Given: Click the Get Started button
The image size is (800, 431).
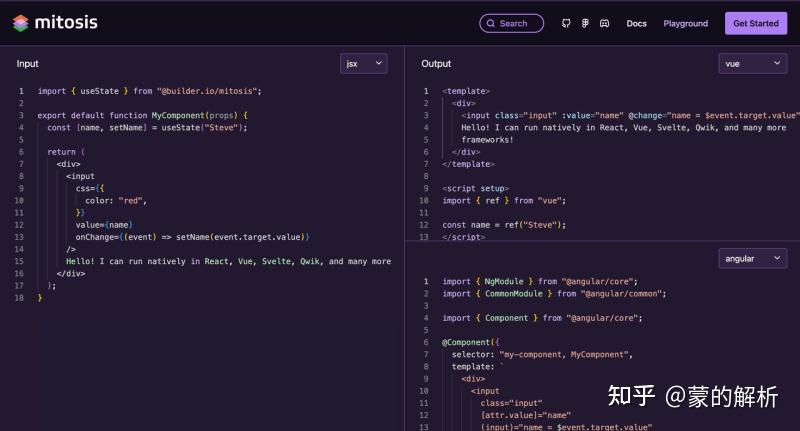Looking at the screenshot, I should 756,23.
